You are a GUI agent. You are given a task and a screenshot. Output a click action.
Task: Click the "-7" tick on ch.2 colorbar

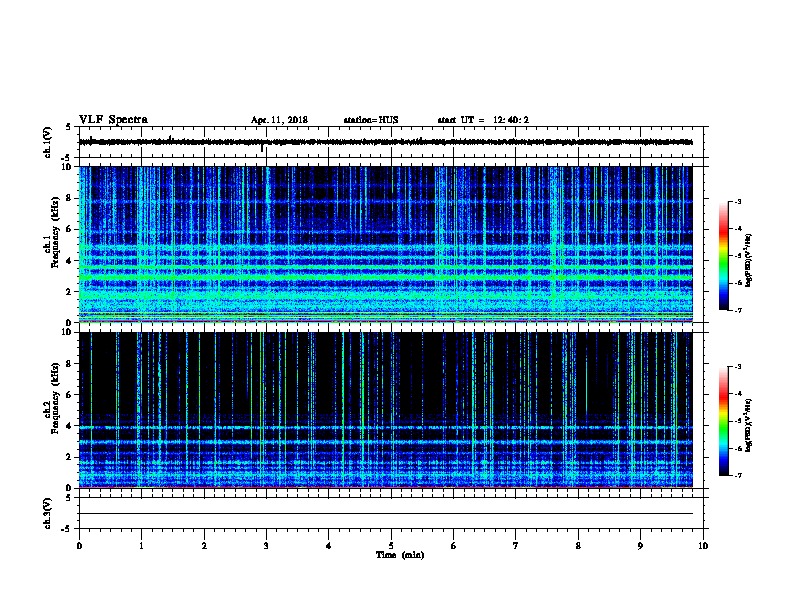click(x=738, y=475)
